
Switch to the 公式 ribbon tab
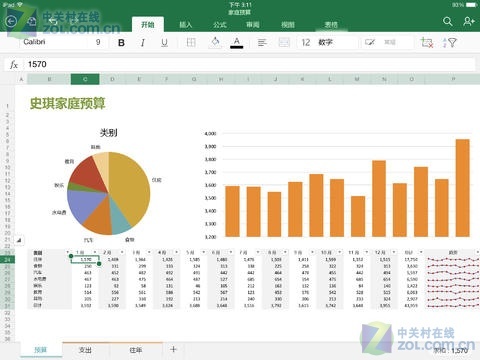[220, 25]
